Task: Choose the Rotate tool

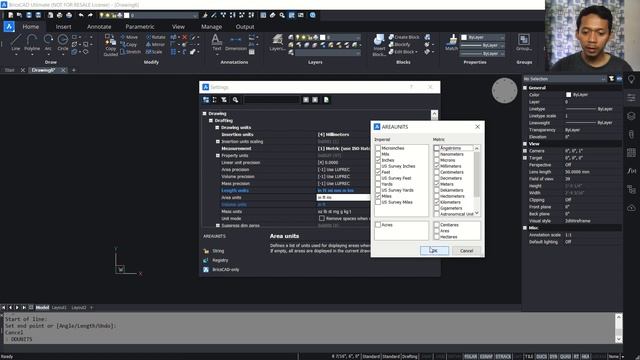Action: point(156,37)
